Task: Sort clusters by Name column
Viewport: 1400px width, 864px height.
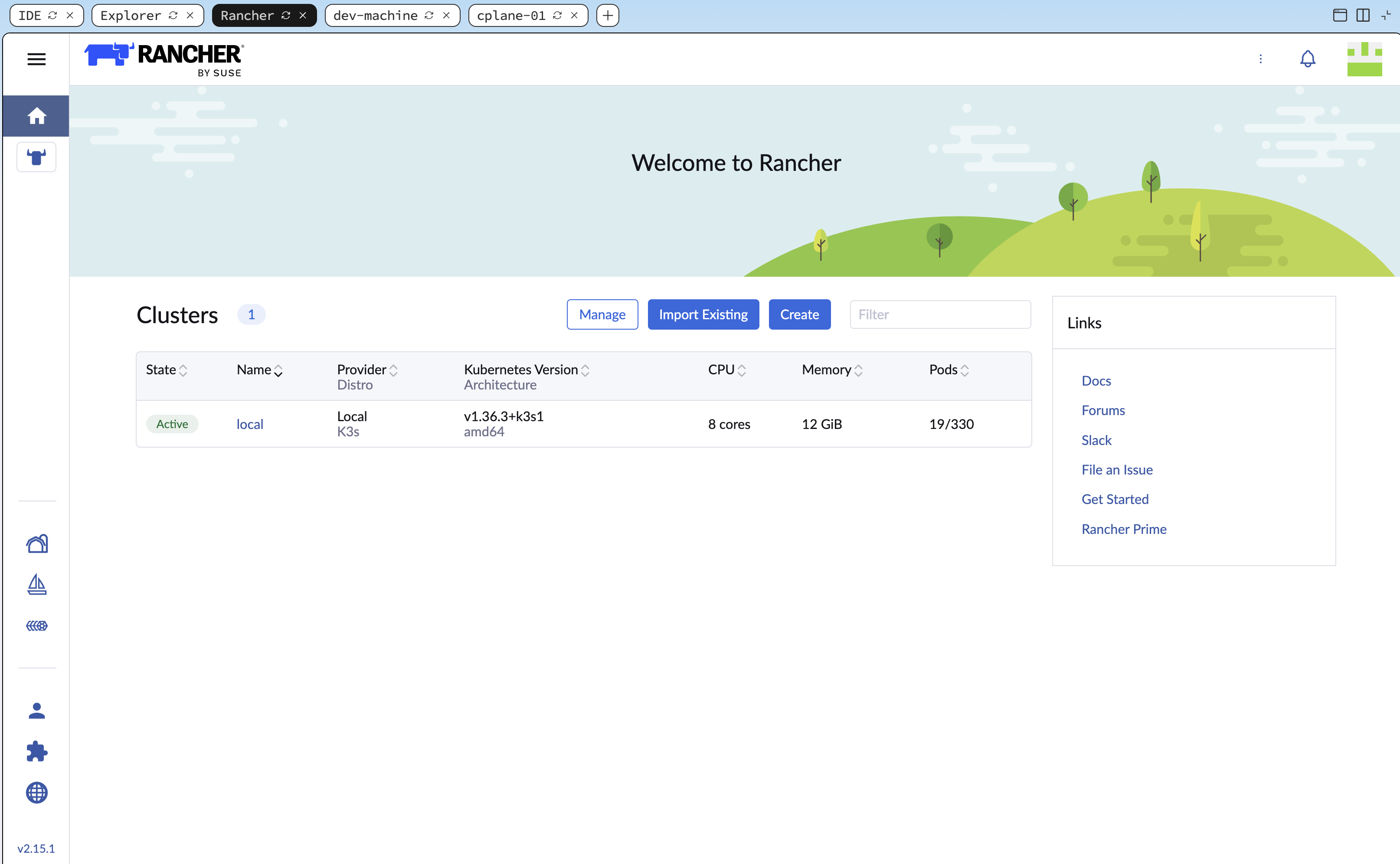Action: pyautogui.click(x=259, y=370)
